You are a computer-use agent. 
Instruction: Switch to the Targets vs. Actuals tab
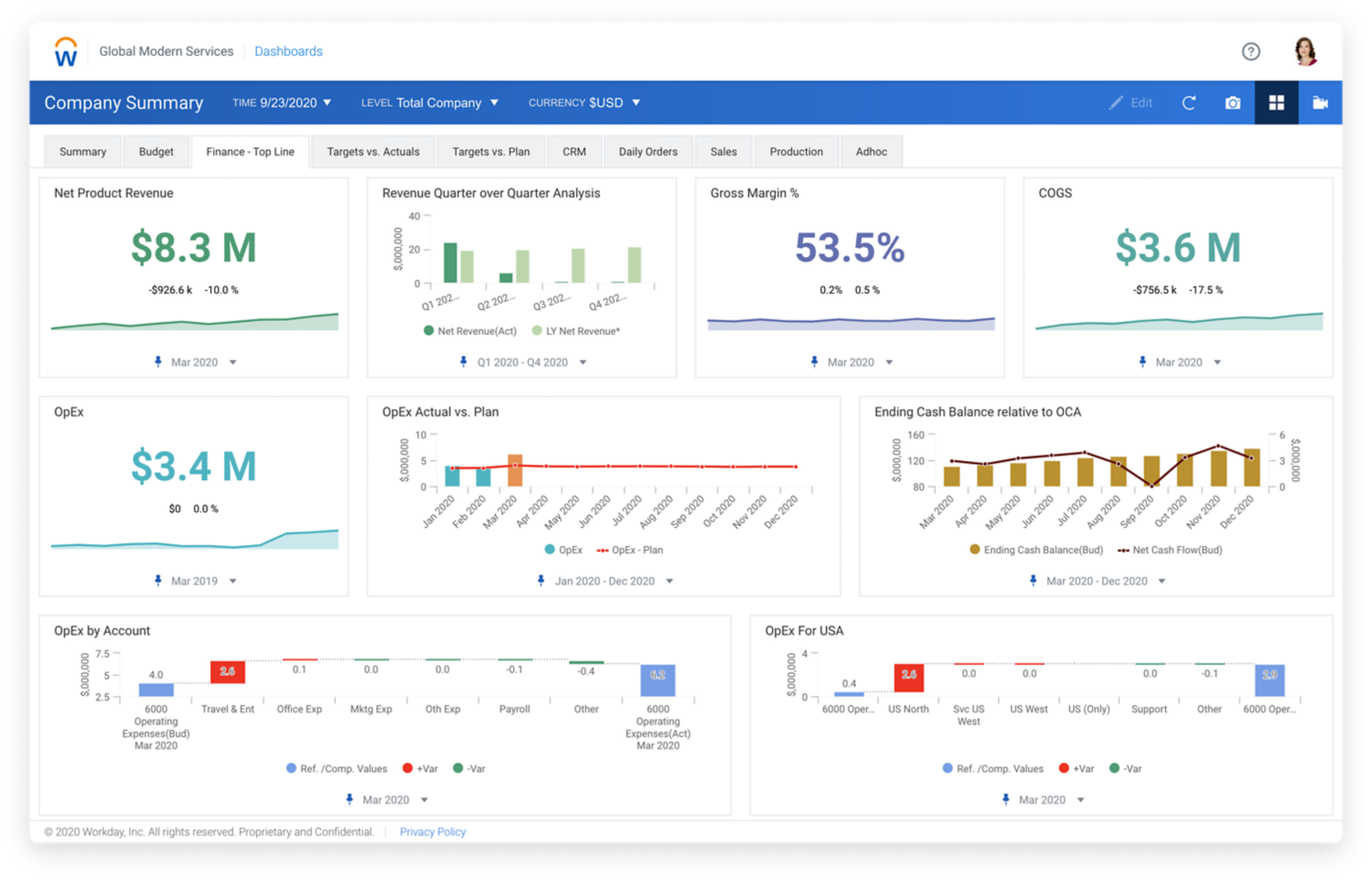pyautogui.click(x=373, y=151)
